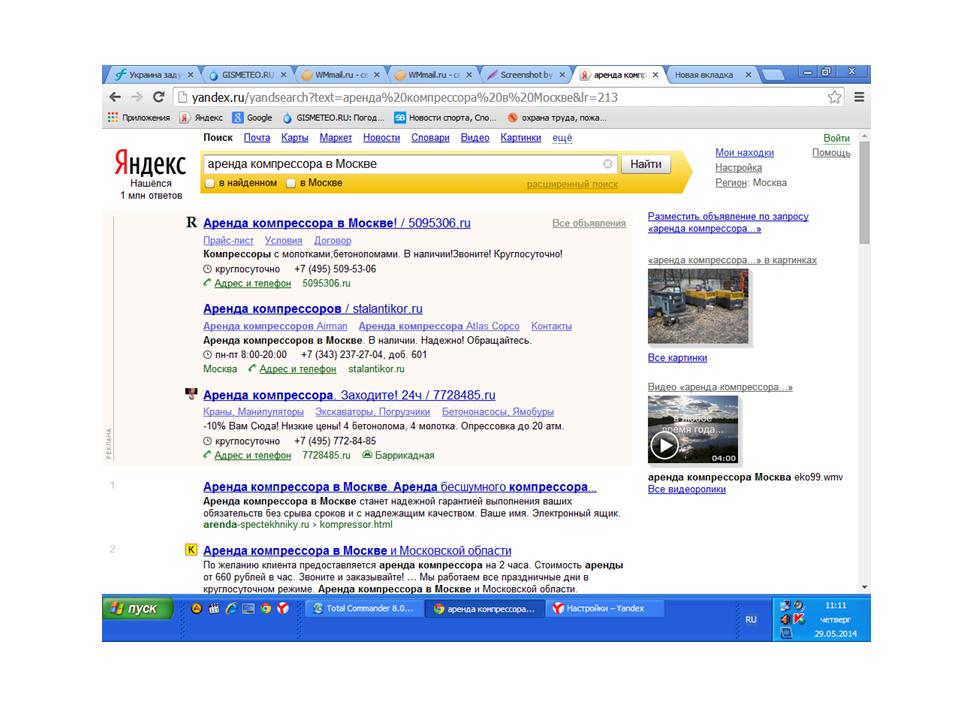Open the 'Аренда компрессоров / stalantikor.ru' ad

[313, 309]
